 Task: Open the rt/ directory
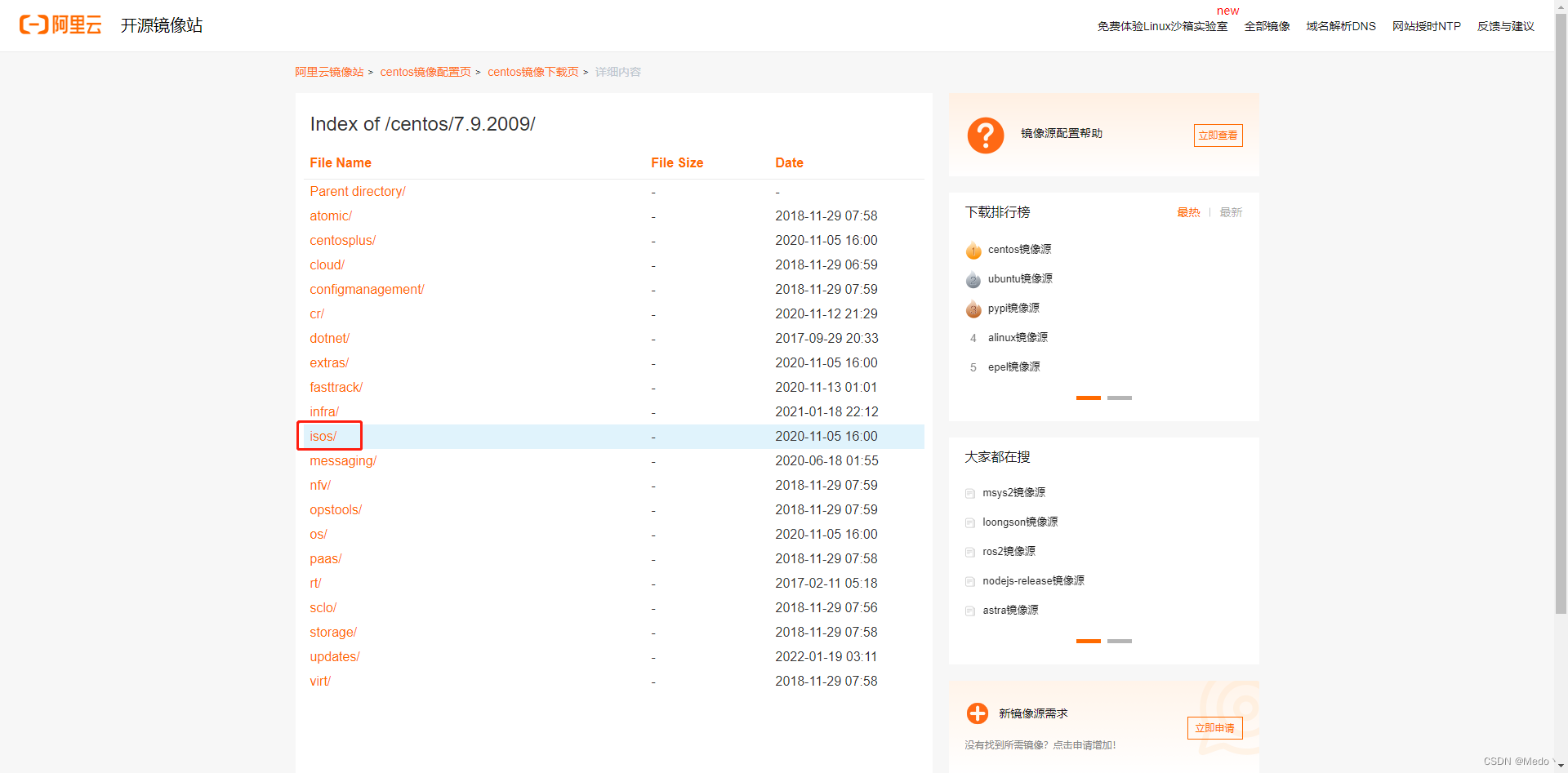tap(315, 583)
